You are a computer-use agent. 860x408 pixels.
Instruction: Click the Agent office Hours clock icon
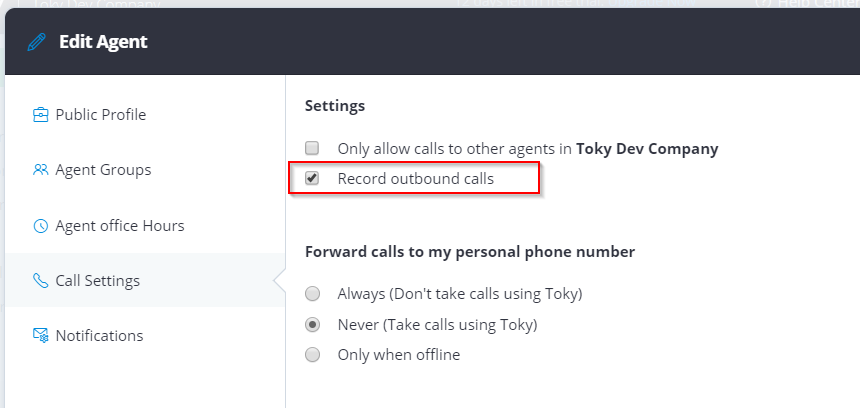(41, 226)
